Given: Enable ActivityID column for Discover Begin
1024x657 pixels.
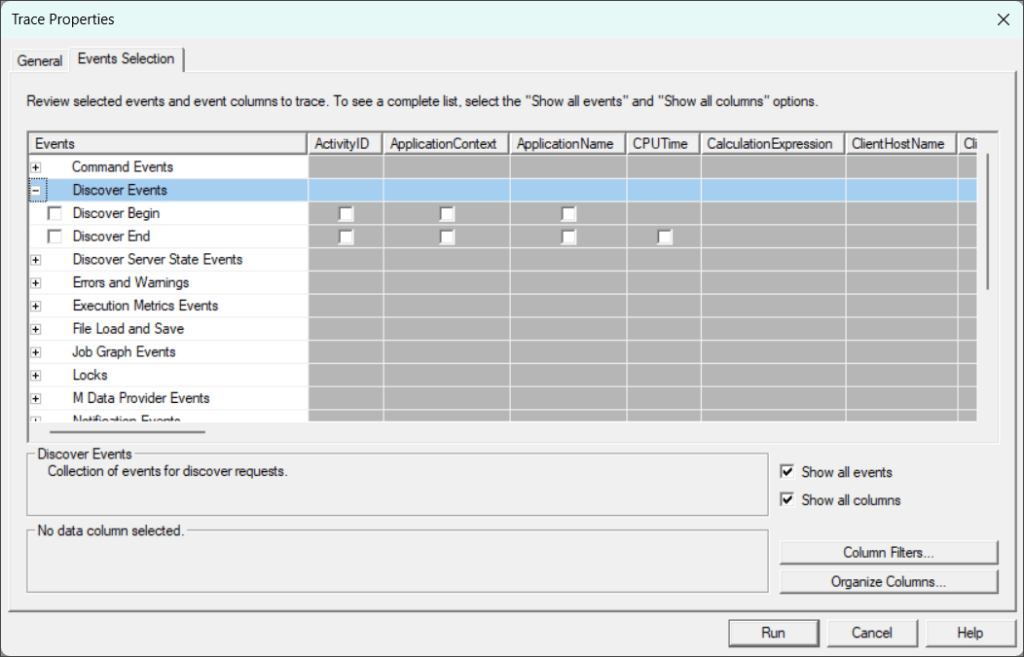Looking at the screenshot, I should click(x=346, y=214).
